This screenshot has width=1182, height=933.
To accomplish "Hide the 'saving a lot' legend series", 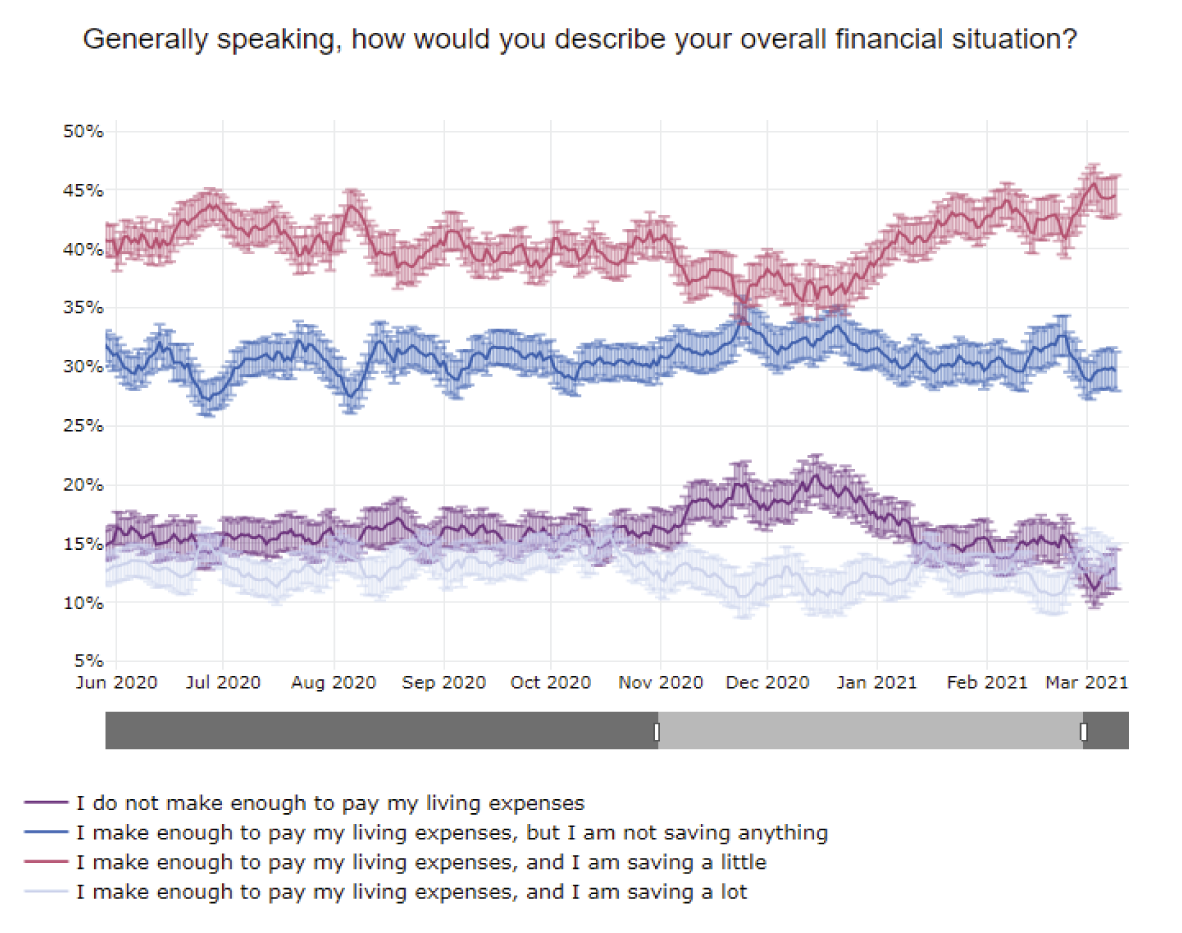I will [410, 891].
